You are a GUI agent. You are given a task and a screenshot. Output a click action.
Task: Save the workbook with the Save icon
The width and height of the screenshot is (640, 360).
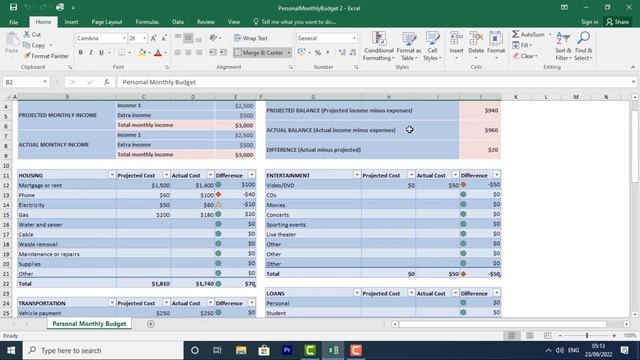pos(13,7)
